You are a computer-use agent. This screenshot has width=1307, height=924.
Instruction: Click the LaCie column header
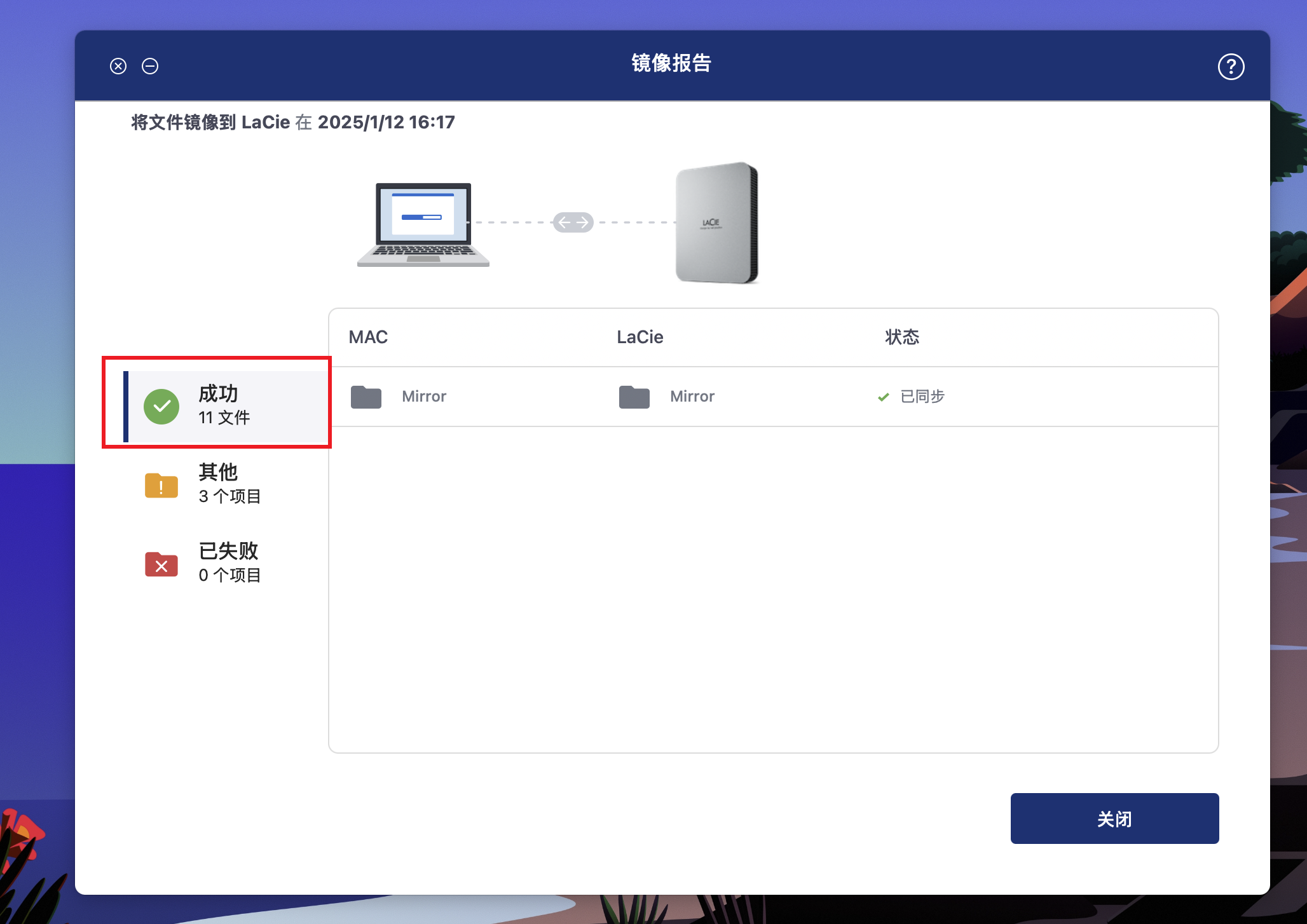[640, 337]
